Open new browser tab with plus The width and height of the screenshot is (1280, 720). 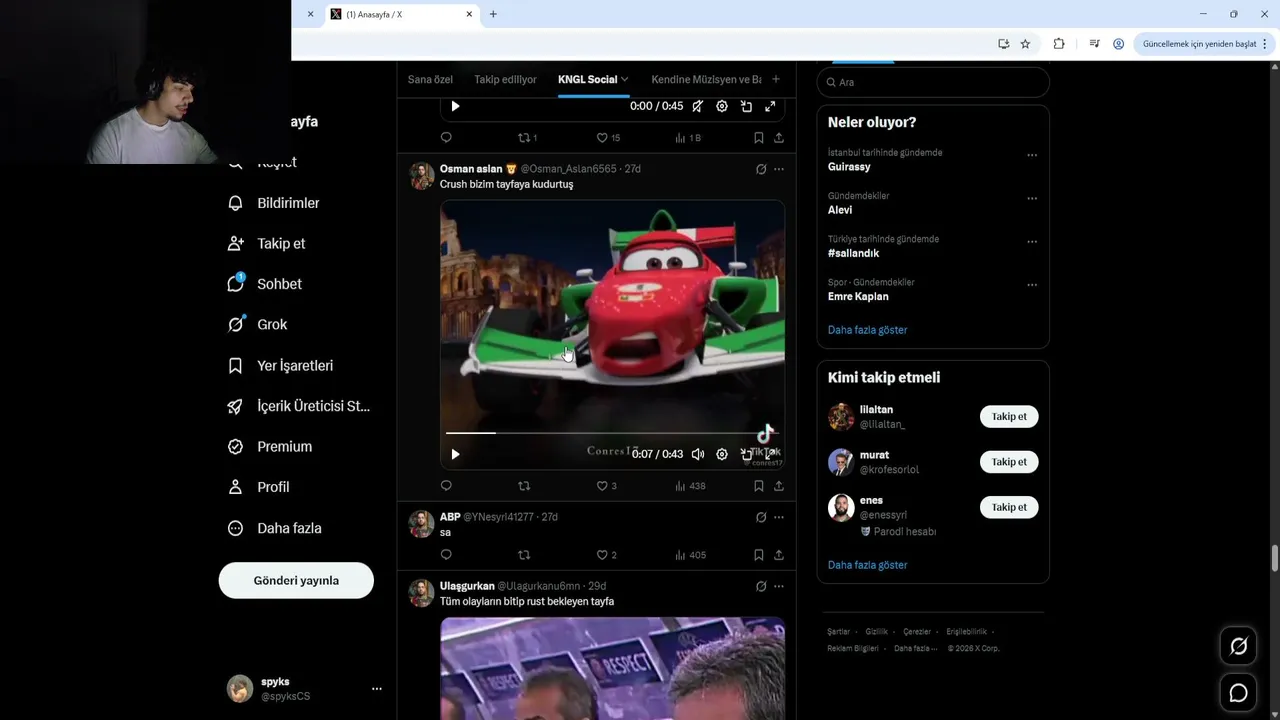(493, 14)
